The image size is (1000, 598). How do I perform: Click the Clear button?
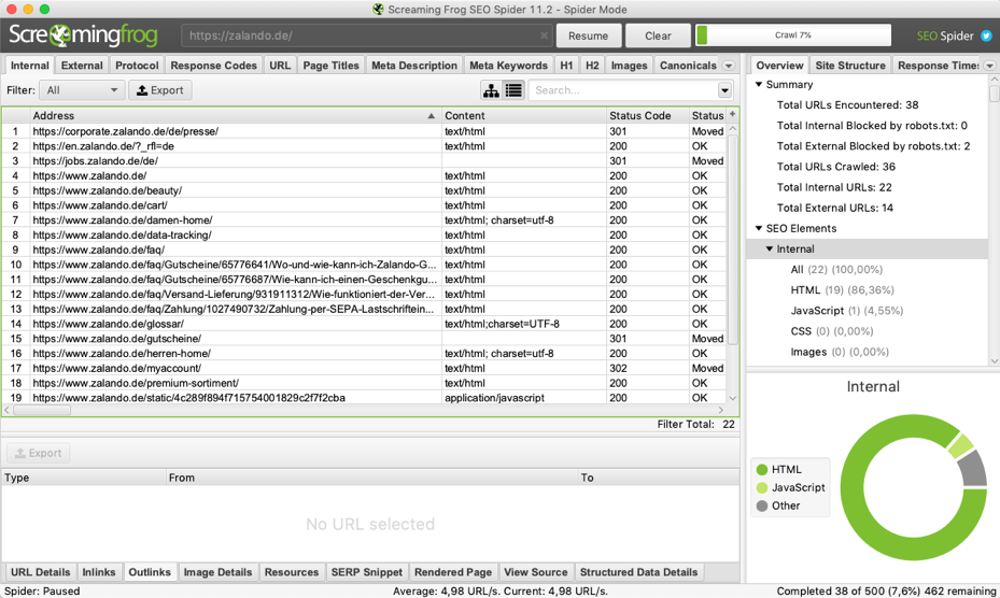point(658,36)
